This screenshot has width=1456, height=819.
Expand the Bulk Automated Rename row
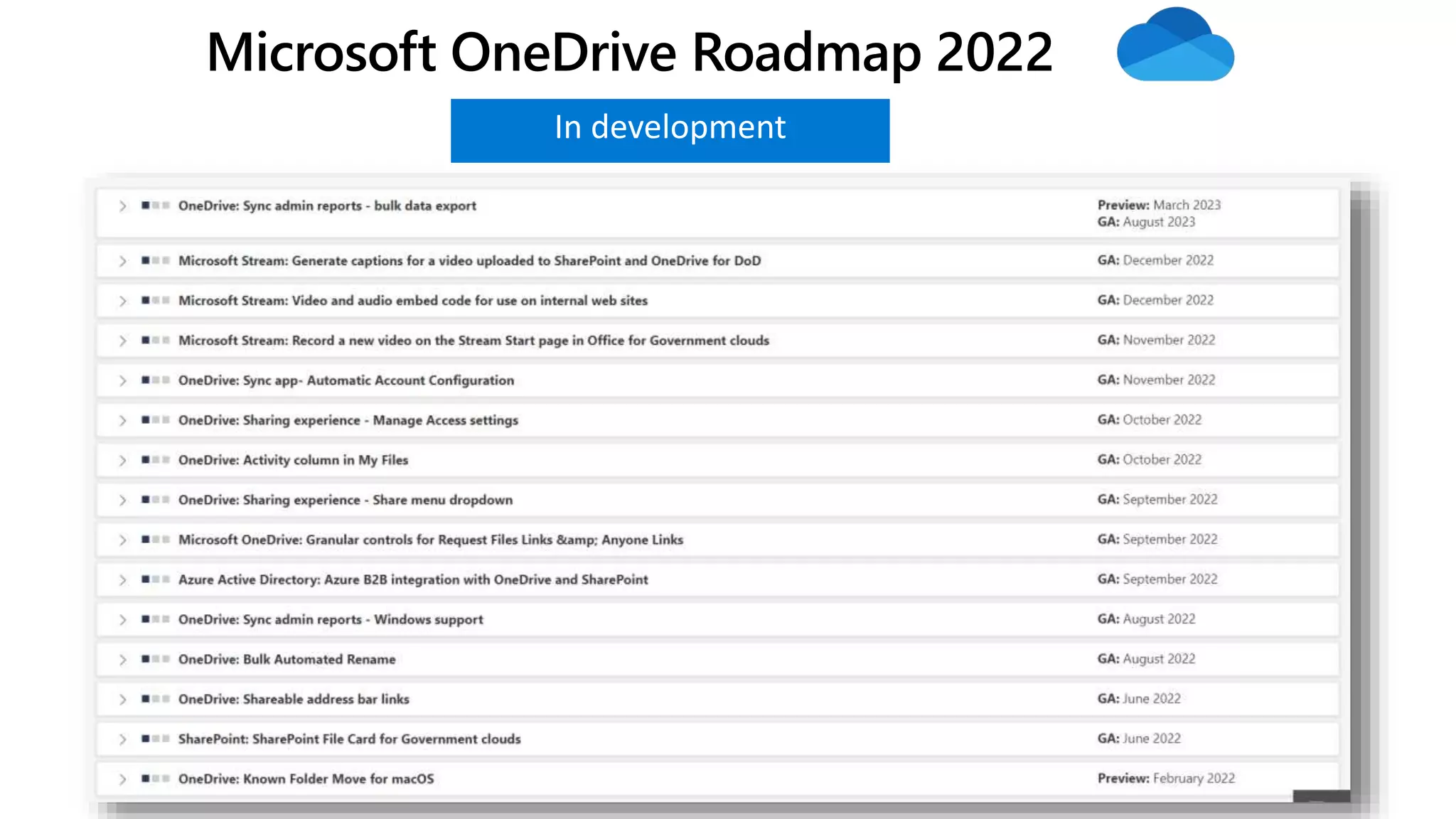pyautogui.click(x=122, y=659)
